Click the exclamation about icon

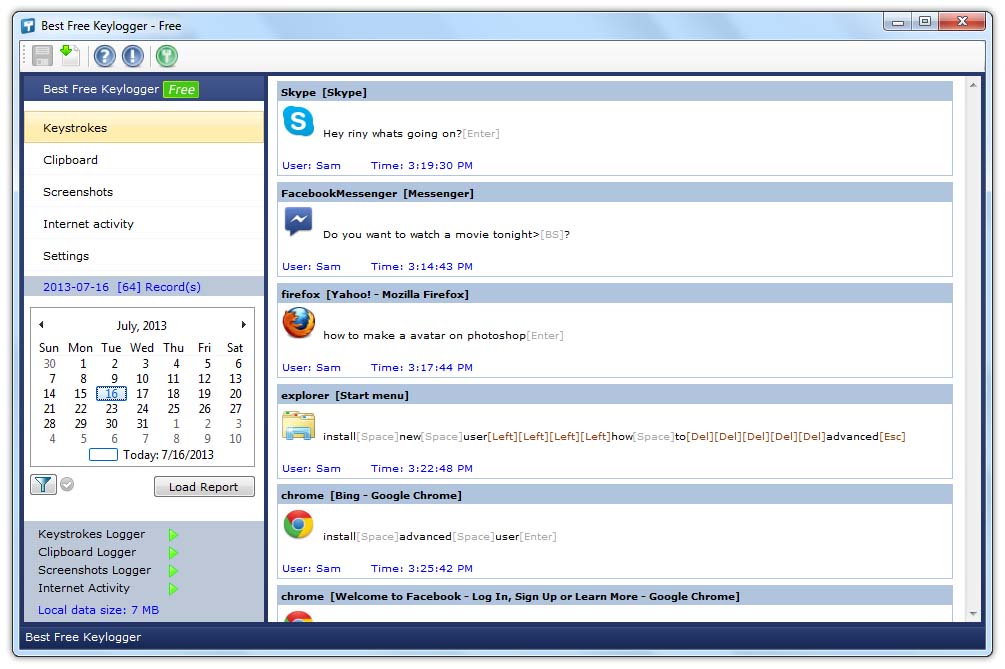133,56
